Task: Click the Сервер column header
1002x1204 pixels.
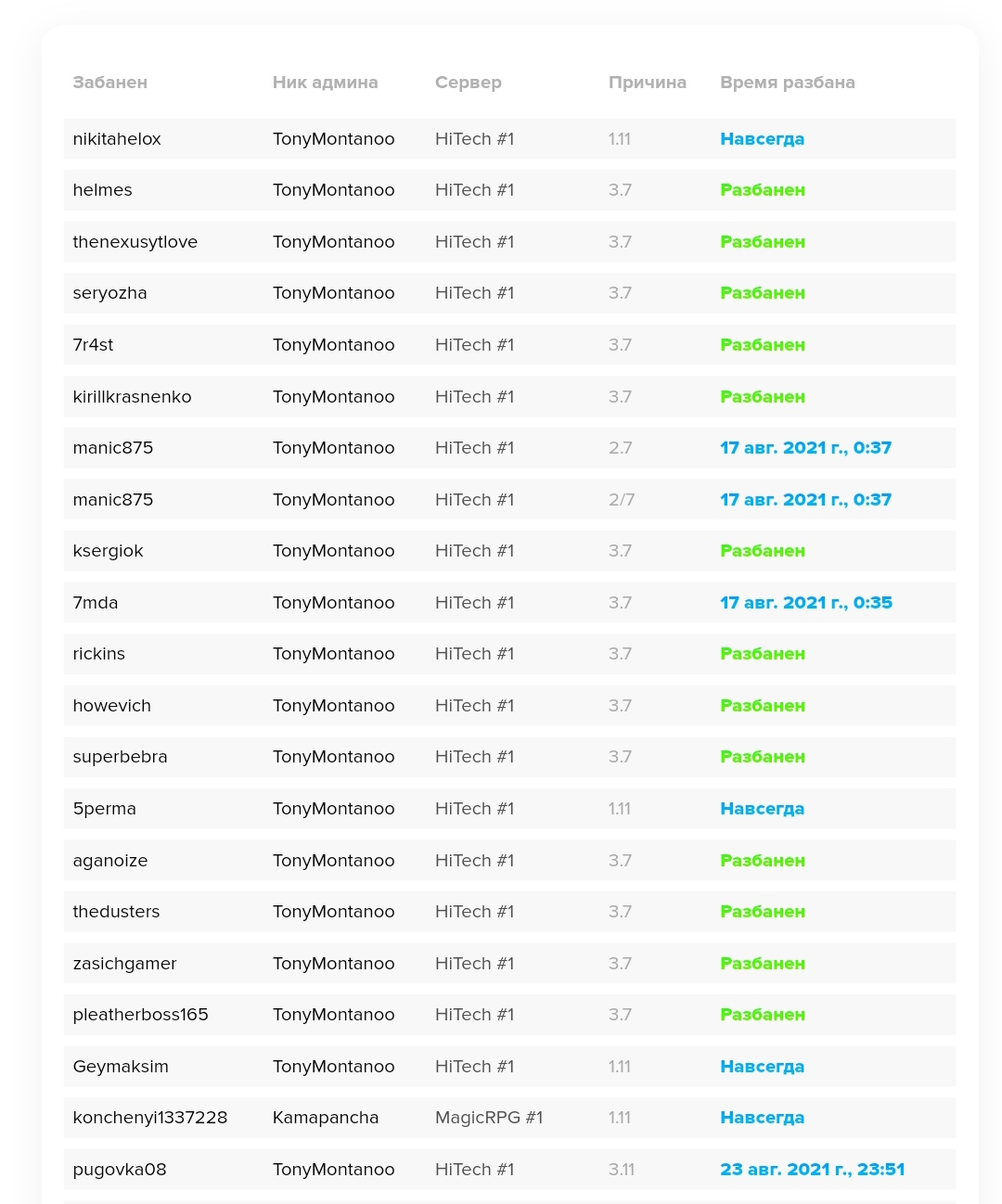Action: tap(468, 83)
